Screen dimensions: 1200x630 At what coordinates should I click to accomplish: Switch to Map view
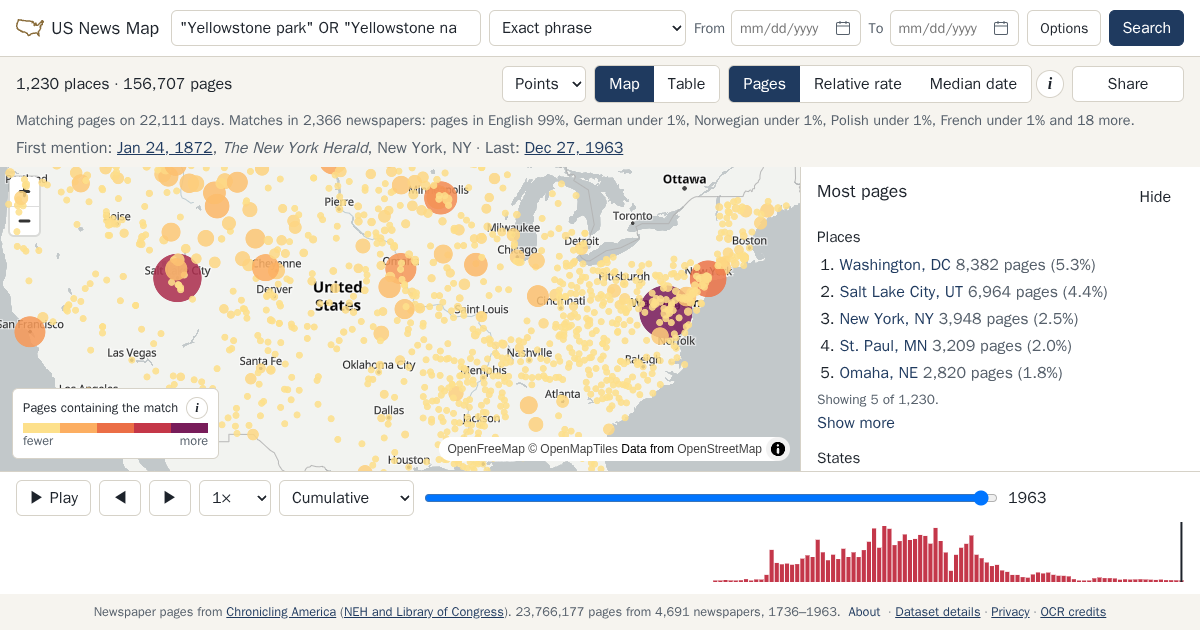[x=624, y=84]
